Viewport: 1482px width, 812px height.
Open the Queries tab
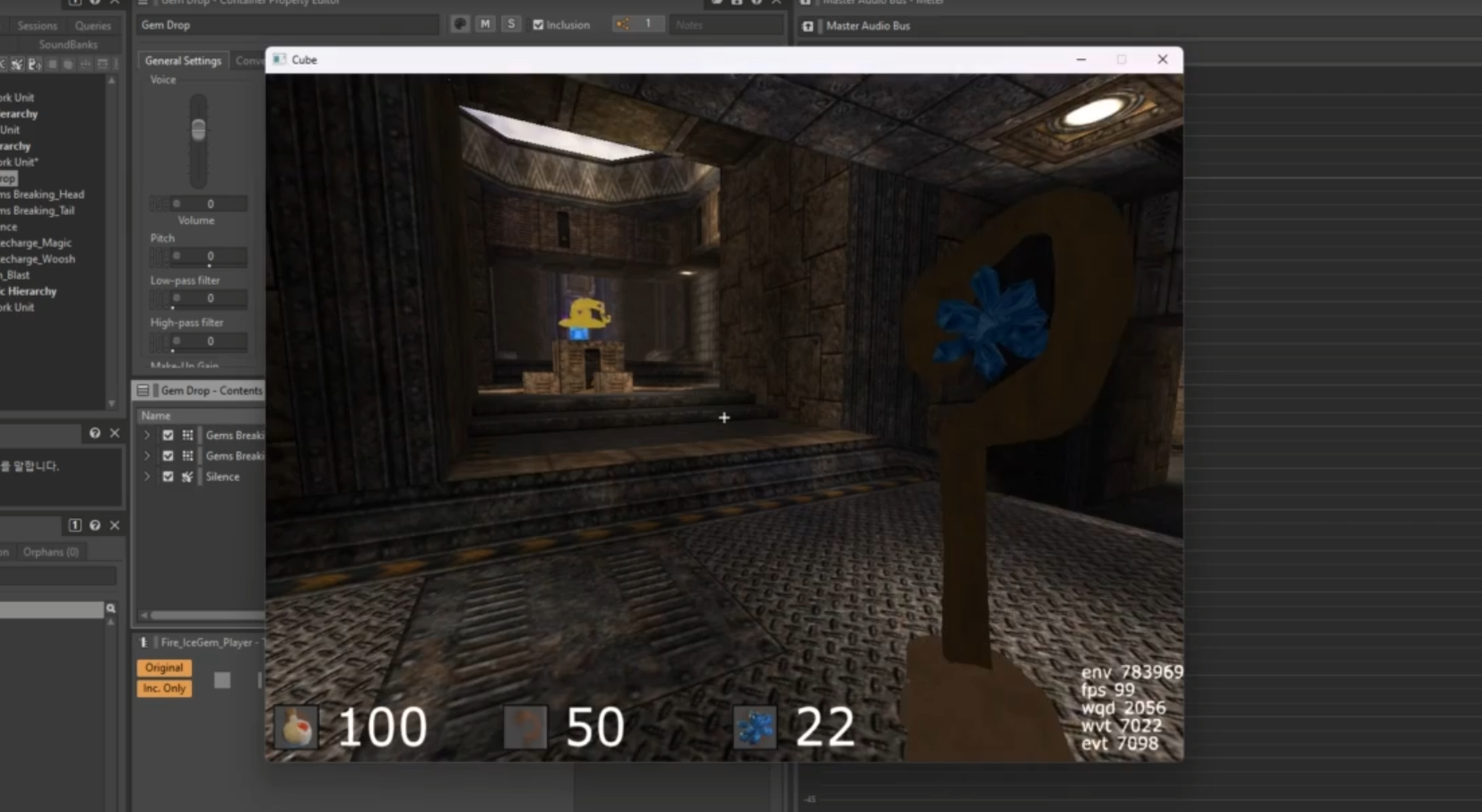point(93,26)
